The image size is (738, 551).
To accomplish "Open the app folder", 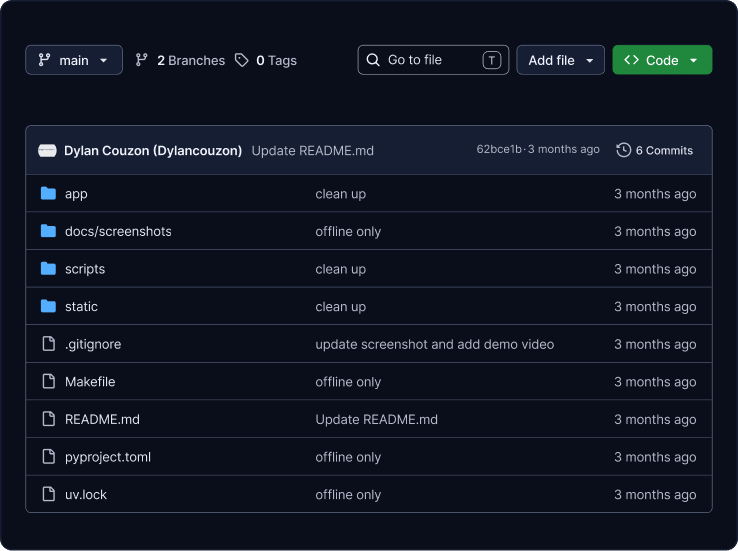I will click(76, 194).
